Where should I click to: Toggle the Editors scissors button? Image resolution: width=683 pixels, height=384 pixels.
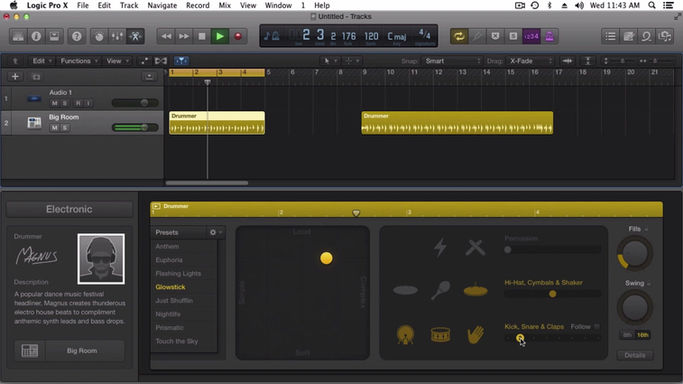pos(135,36)
